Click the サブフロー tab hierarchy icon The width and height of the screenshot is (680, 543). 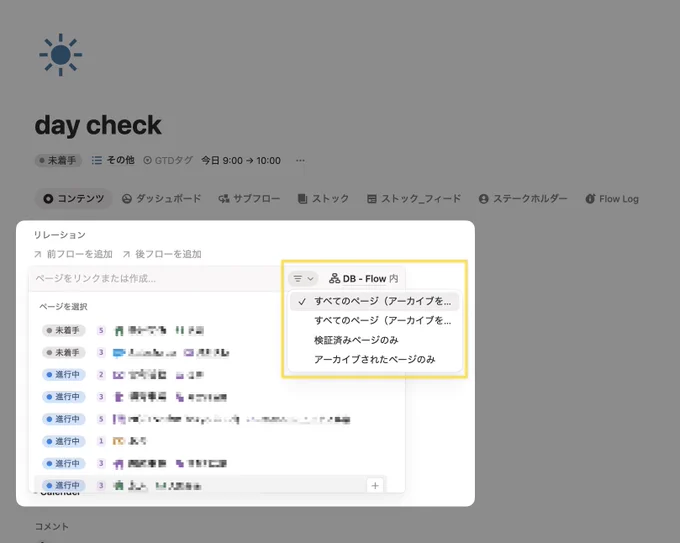223,199
